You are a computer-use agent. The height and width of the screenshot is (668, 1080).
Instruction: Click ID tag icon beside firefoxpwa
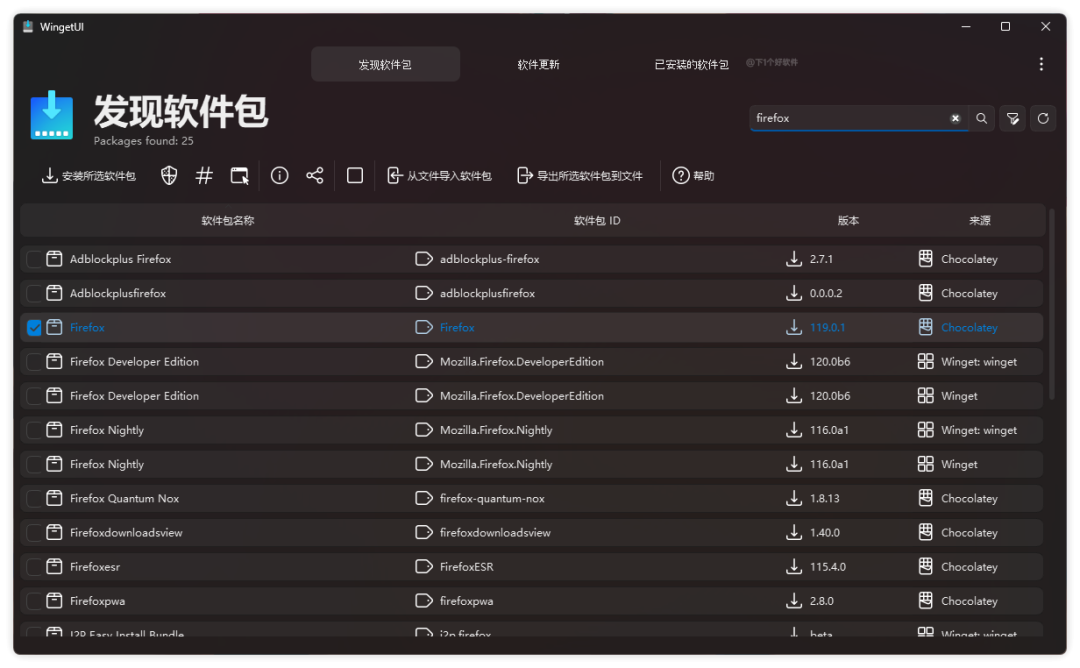[x=424, y=601]
